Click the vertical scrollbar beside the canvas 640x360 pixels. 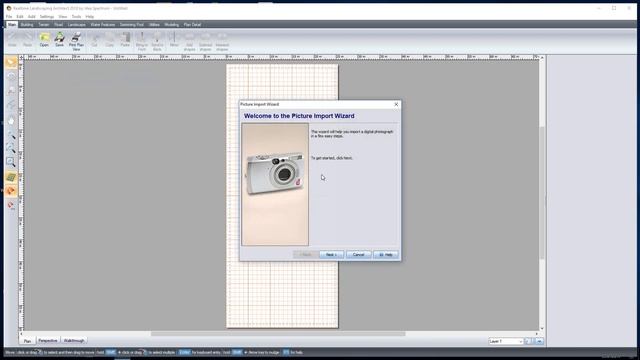(542, 193)
